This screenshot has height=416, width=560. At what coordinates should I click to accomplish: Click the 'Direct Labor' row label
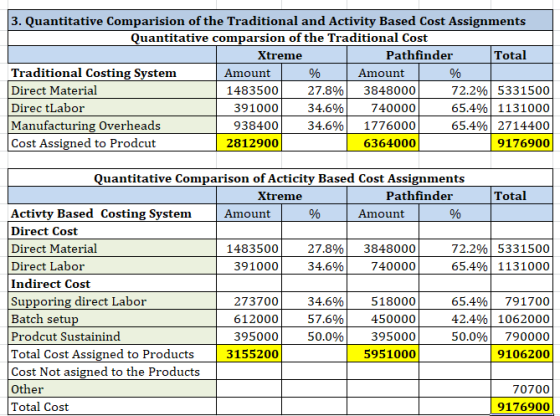pyautogui.click(x=112, y=266)
